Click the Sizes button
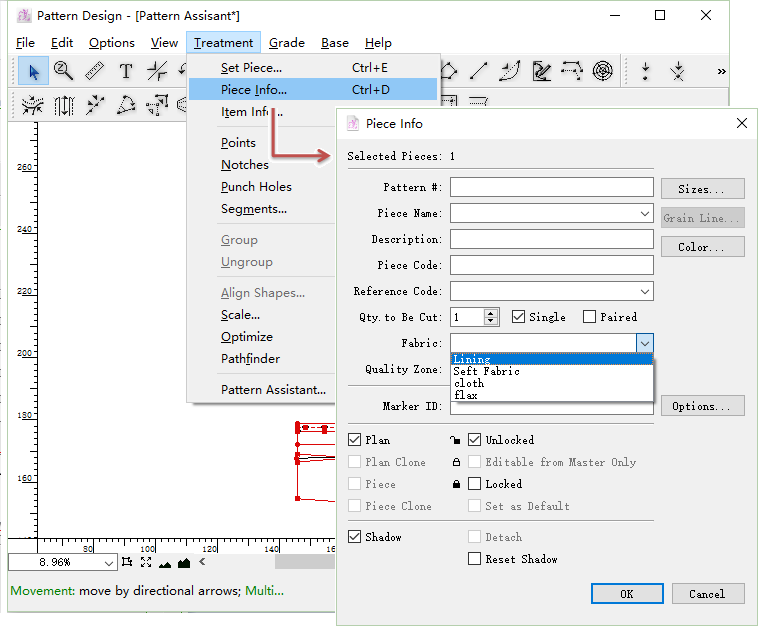The width and height of the screenshot is (769, 633). click(x=702, y=189)
